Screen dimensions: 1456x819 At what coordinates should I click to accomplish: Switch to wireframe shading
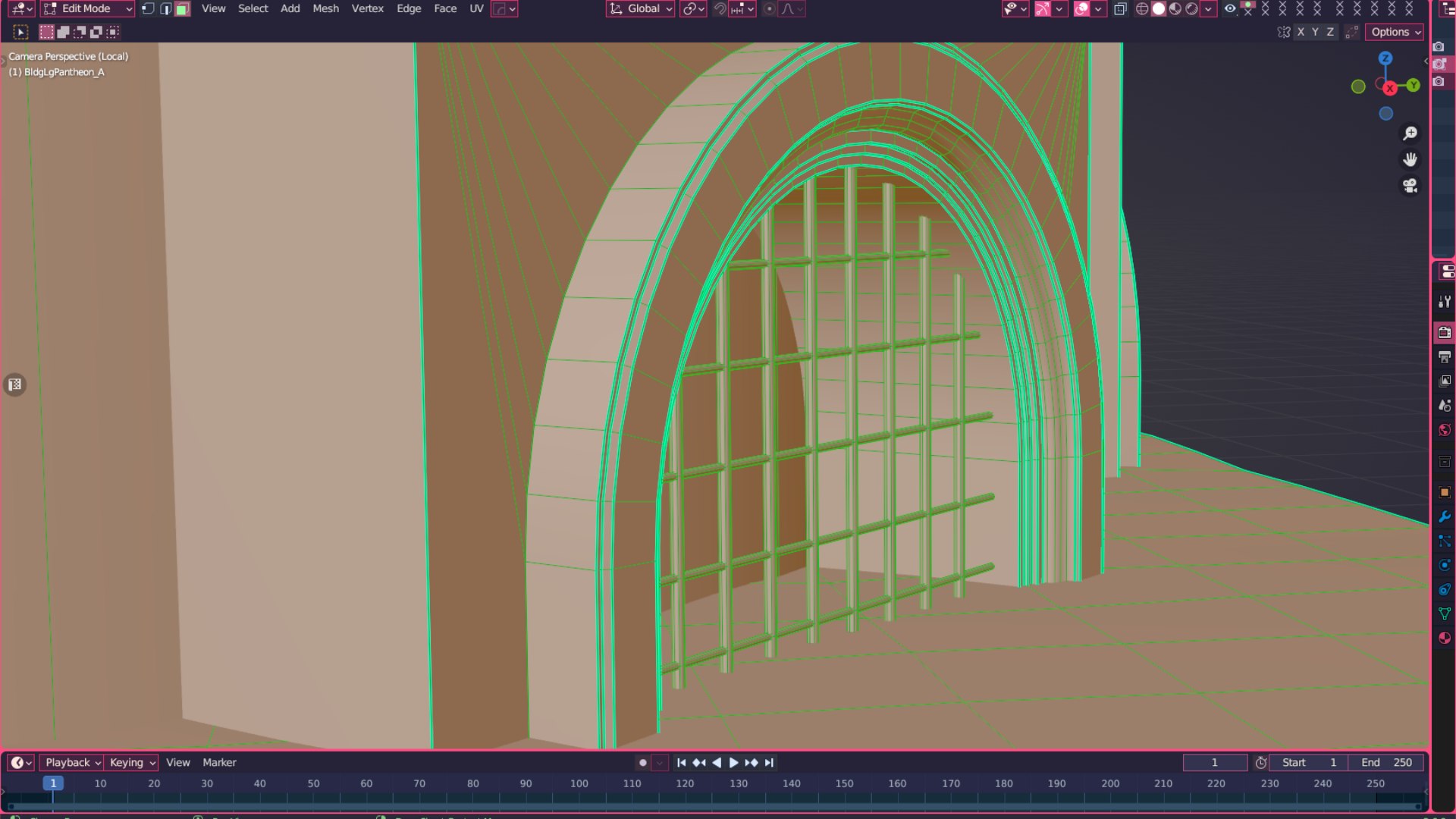1142,8
